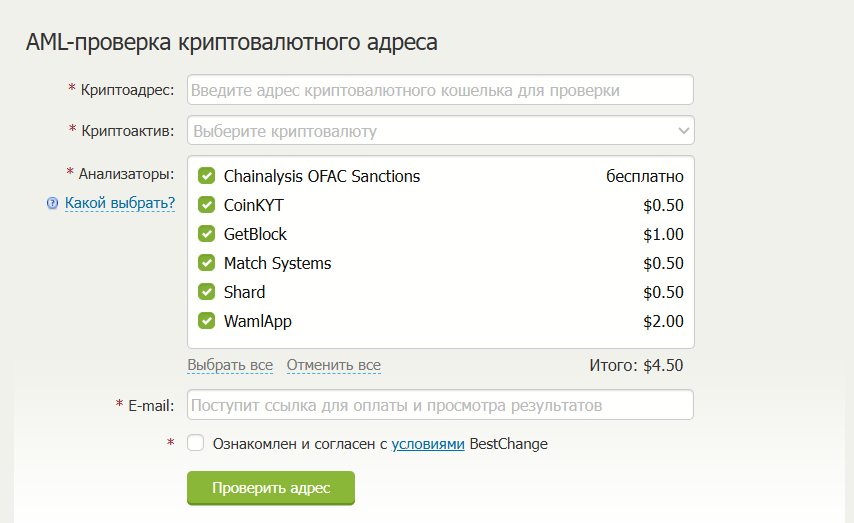This screenshot has height=523, width=854.
Task: Disable the GetBlock analyzer checkbox
Action: pos(207,234)
